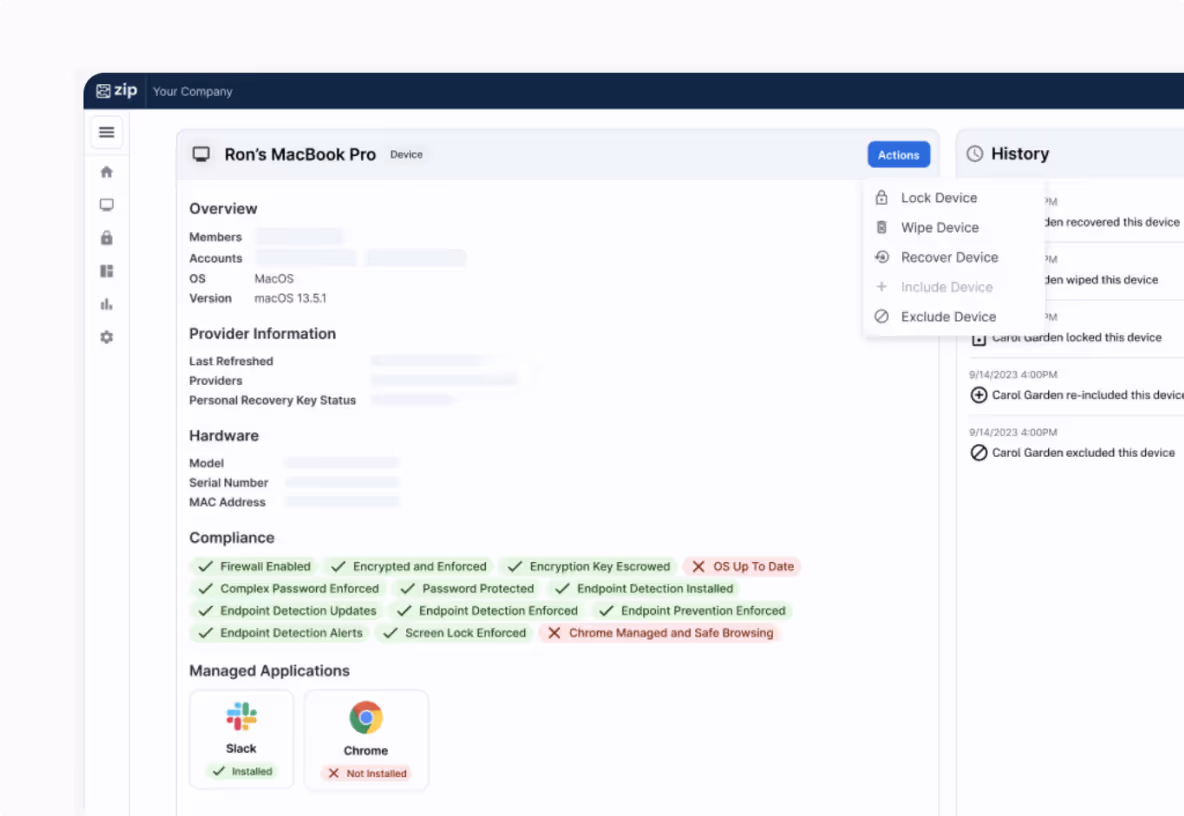Open the security lock icon in the sidebar
1184x816 pixels.
(106, 237)
